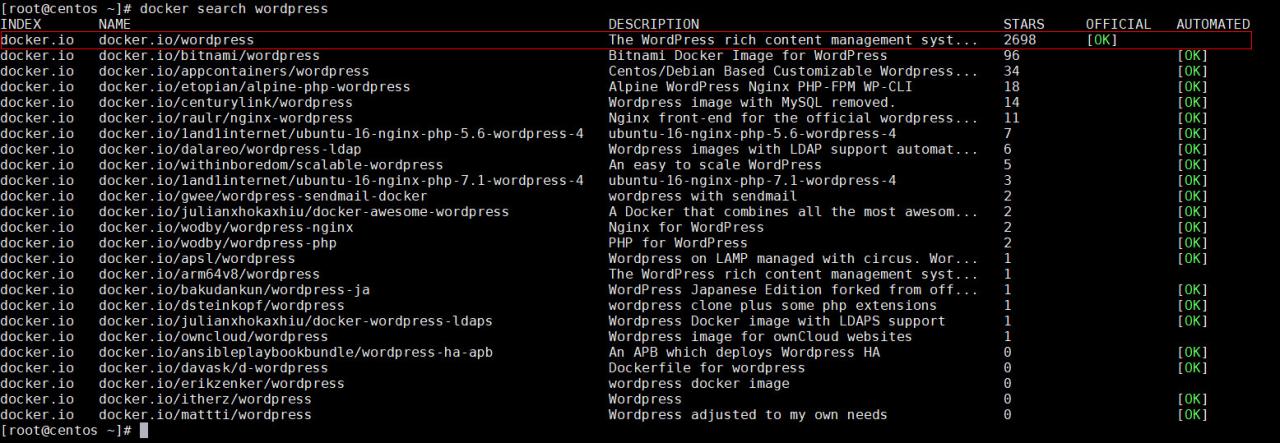This screenshot has height=443, width=1280.
Task: Click the docker.io/wodby/wordpress-php repository name
Action: pos(217,243)
